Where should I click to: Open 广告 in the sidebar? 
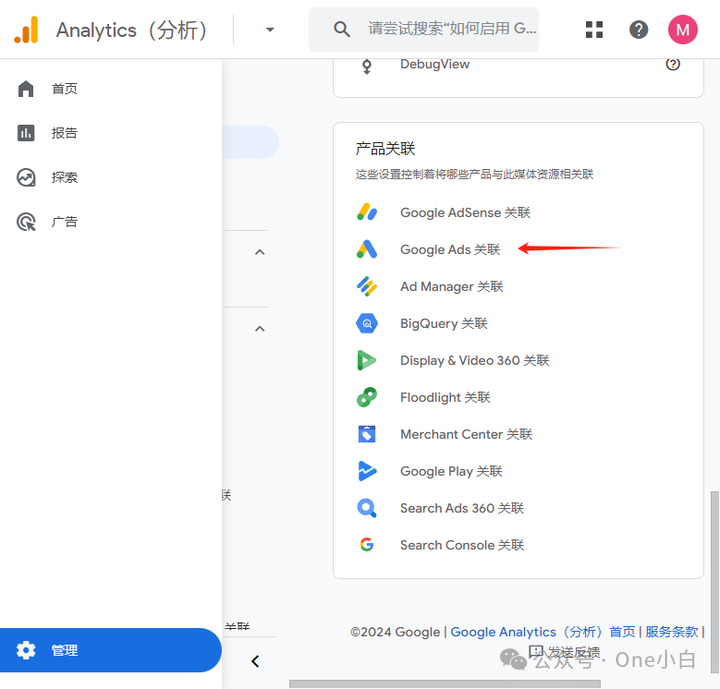pyautogui.click(x=110, y=222)
